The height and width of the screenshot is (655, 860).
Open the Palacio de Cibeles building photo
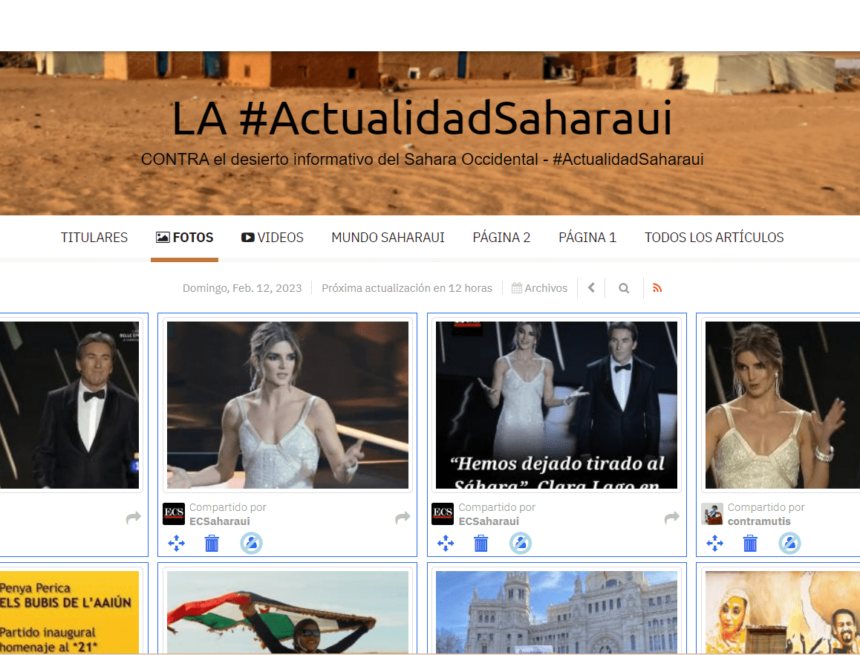(x=556, y=612)
